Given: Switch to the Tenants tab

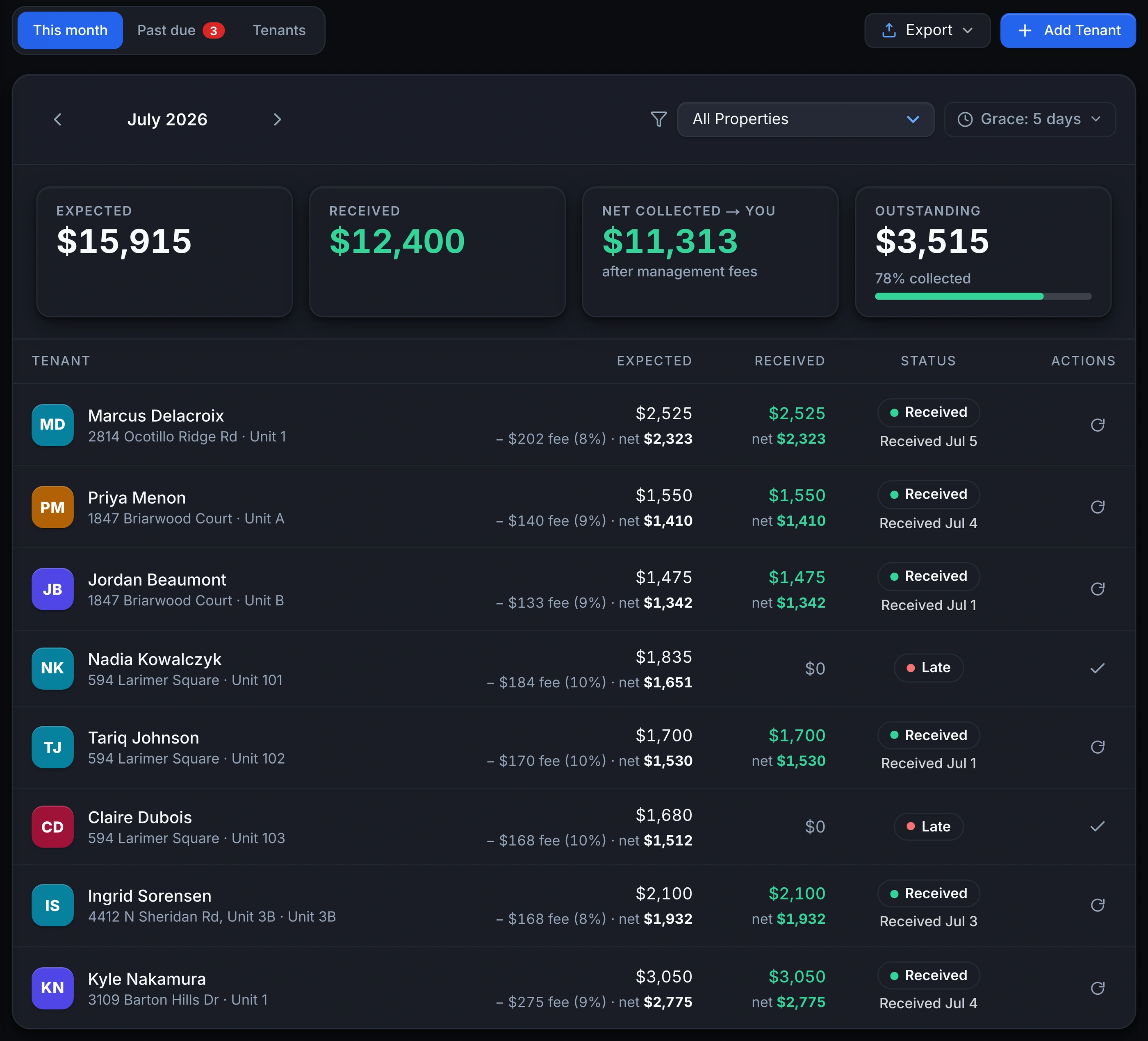Looking at the screenshot, I should click(279, 30).
